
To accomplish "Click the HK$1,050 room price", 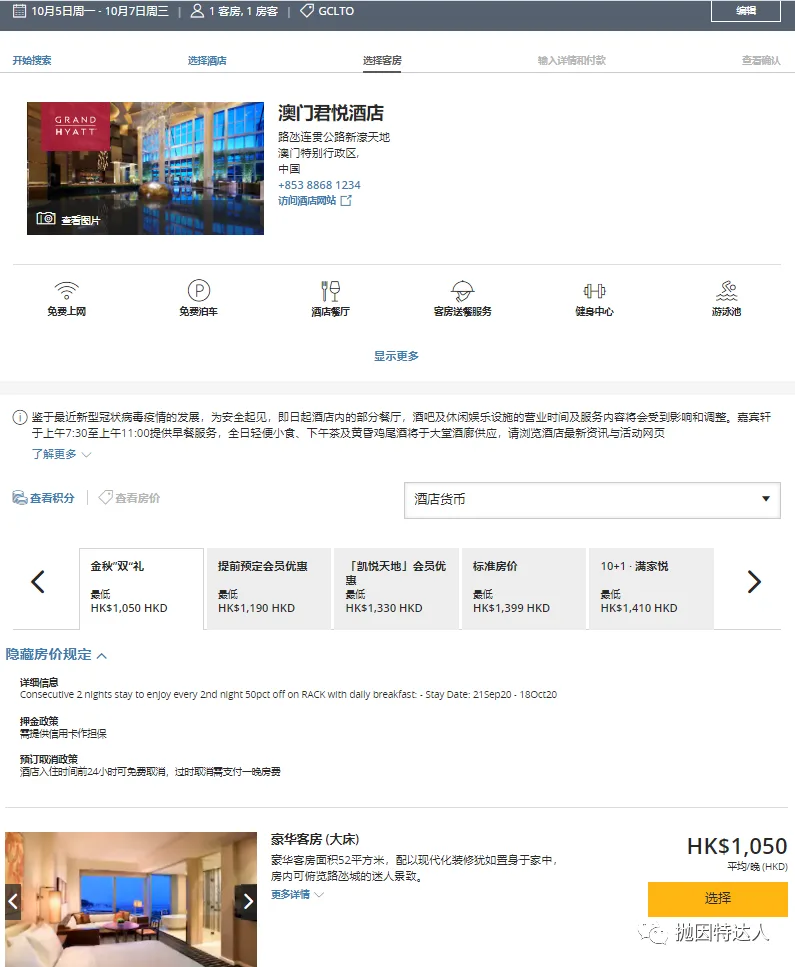I will pyautogui.click(x=737, y=846).
